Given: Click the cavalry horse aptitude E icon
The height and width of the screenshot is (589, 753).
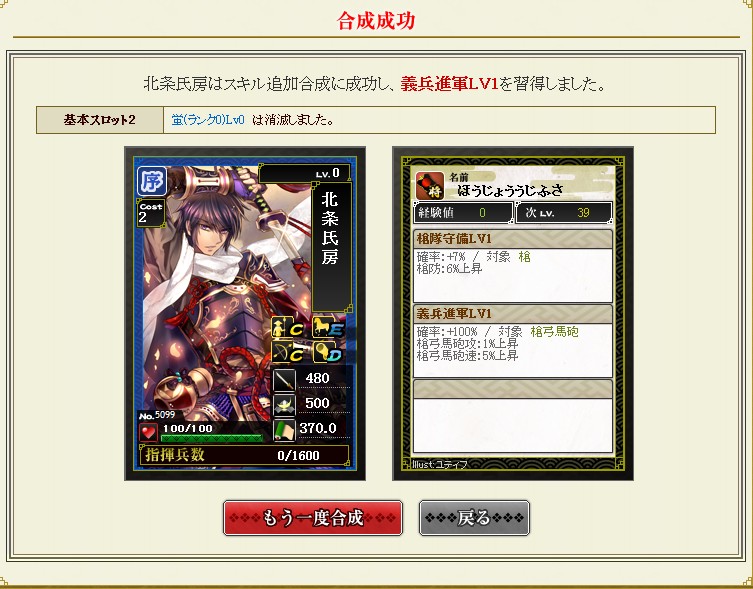Looking at the screenshot, I should pyautogui.click(x=329, y=328).
